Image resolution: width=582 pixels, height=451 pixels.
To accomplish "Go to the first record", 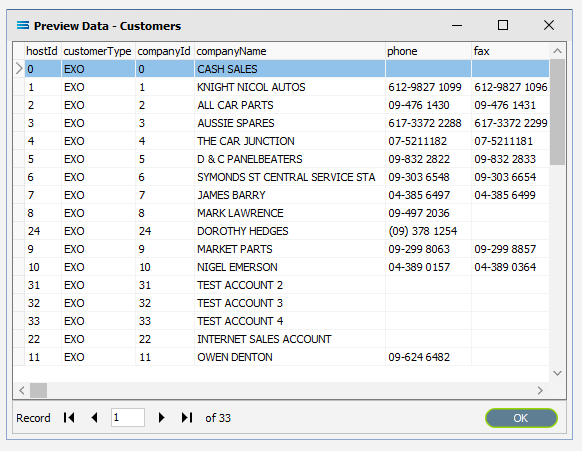I will click(x=69, y=418).
